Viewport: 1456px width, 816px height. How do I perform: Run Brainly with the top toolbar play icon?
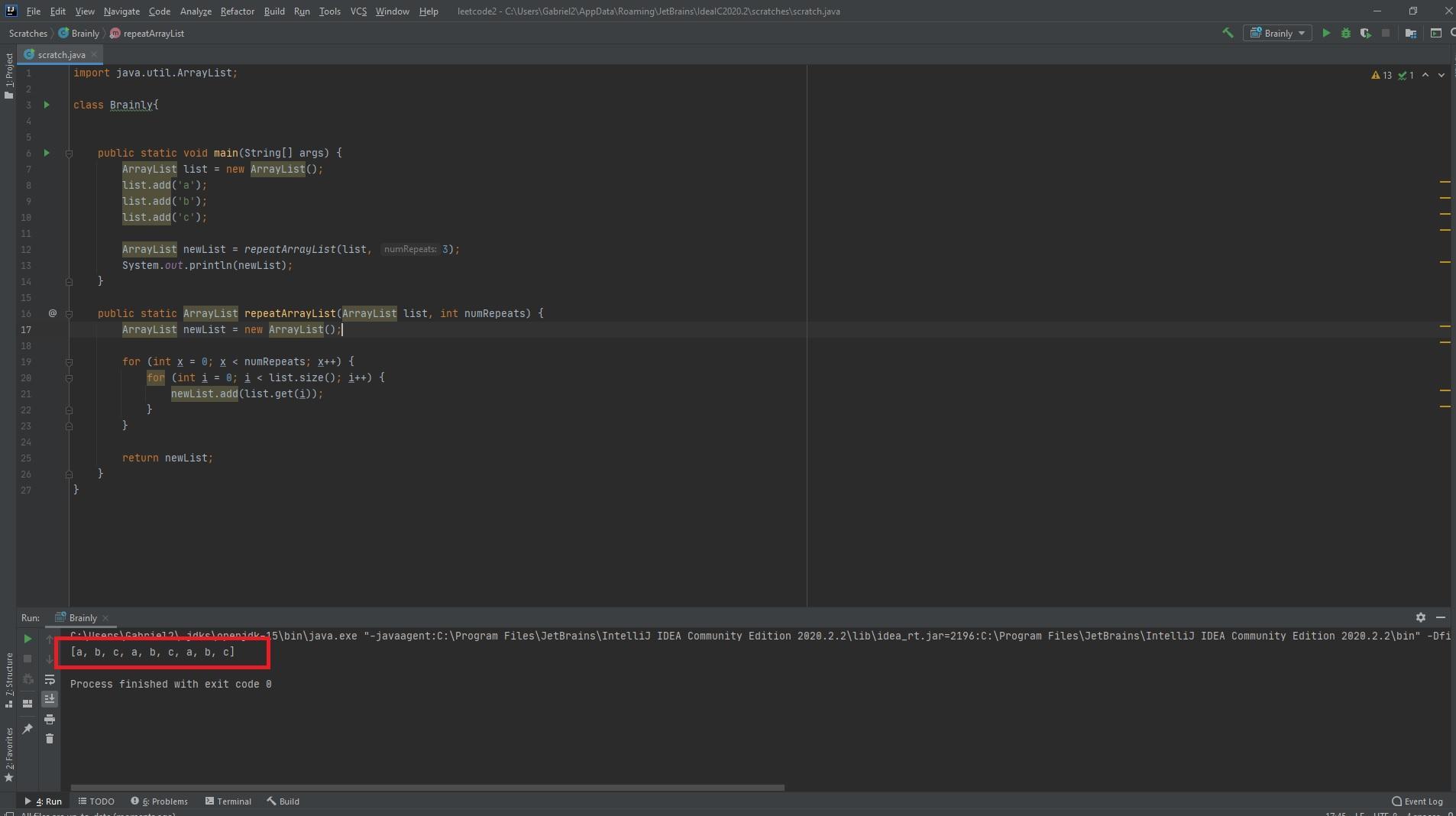(x=1326, y=33)
